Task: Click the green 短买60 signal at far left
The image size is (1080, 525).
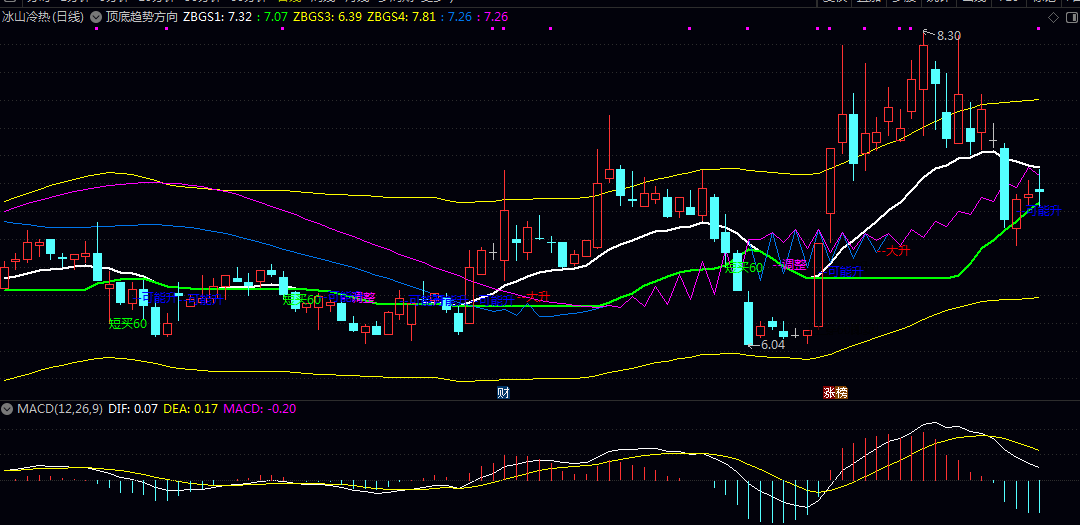Action: [127, 323]
